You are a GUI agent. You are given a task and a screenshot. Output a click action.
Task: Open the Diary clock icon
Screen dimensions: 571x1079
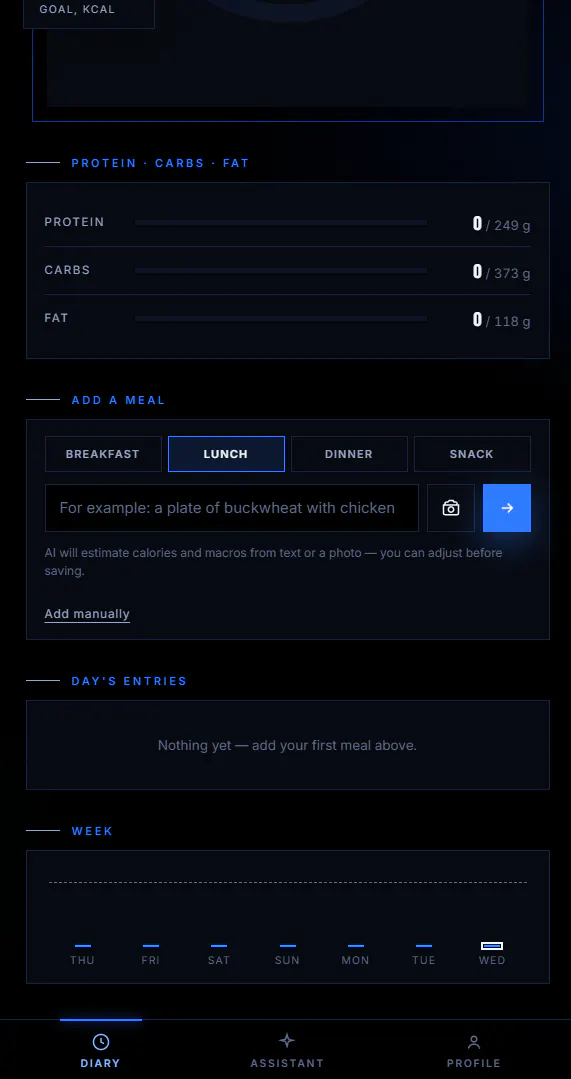(x=100, y=1041)
